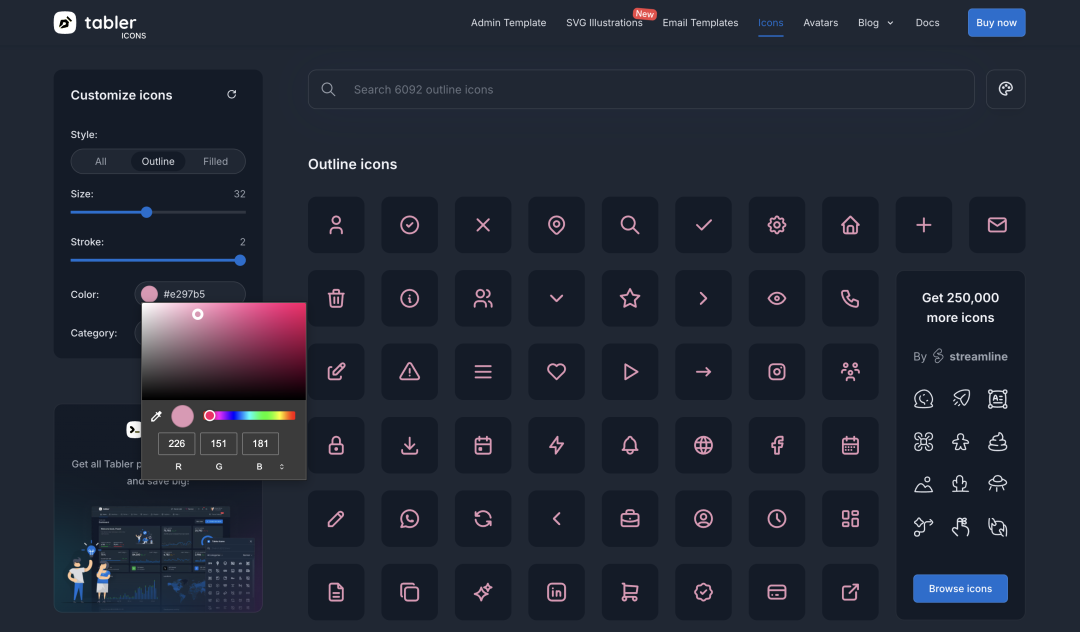Screen dimensions: 1080x632
Task: Click the Instagram brand icon tile
Action: (777, 372)
